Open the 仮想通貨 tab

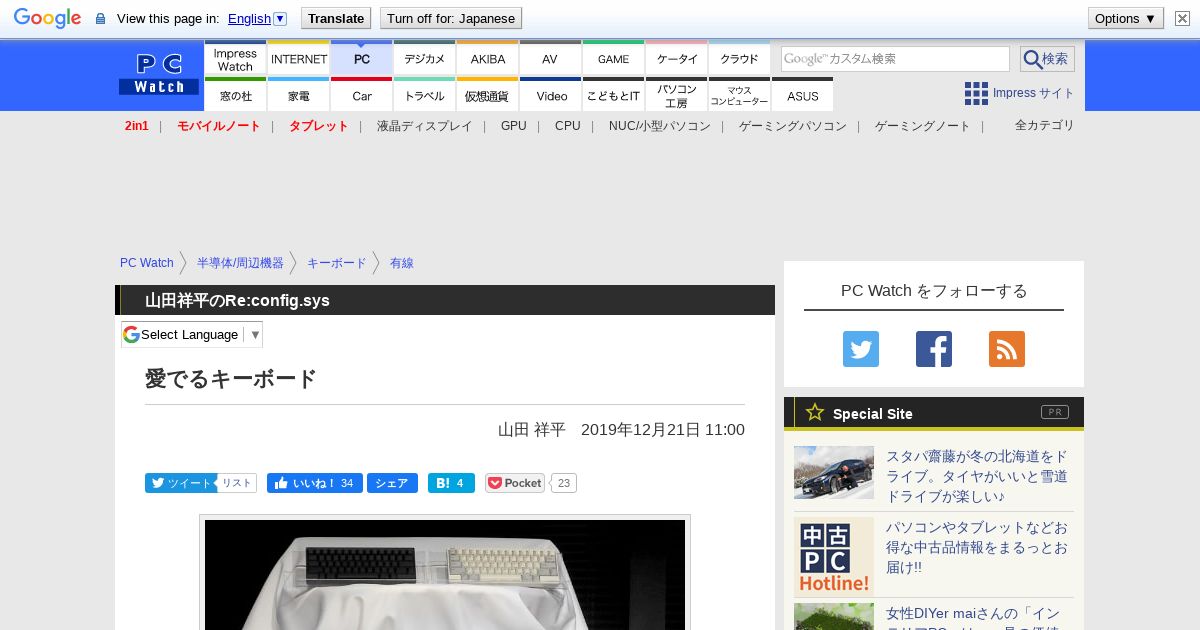pos(487,96)
